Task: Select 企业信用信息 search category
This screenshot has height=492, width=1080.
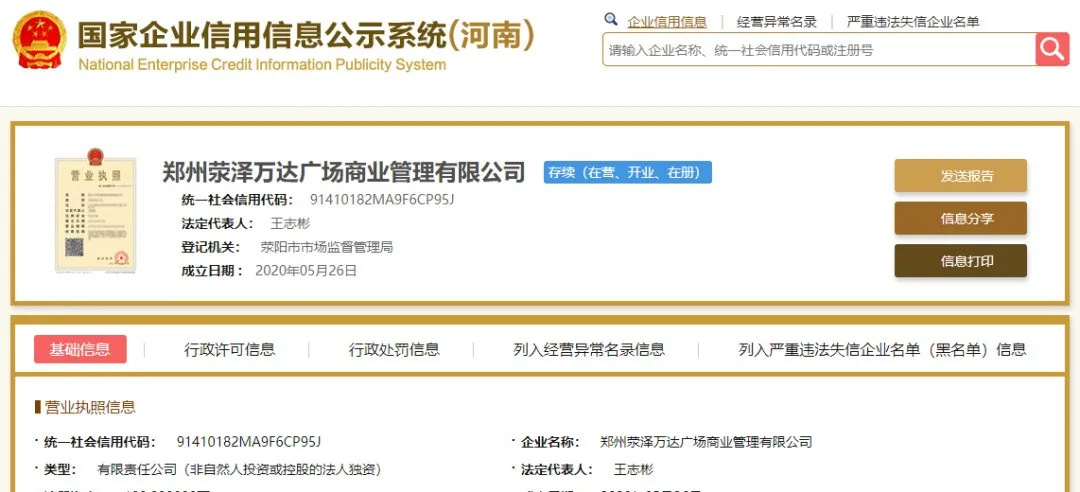Action: (667, 22)
